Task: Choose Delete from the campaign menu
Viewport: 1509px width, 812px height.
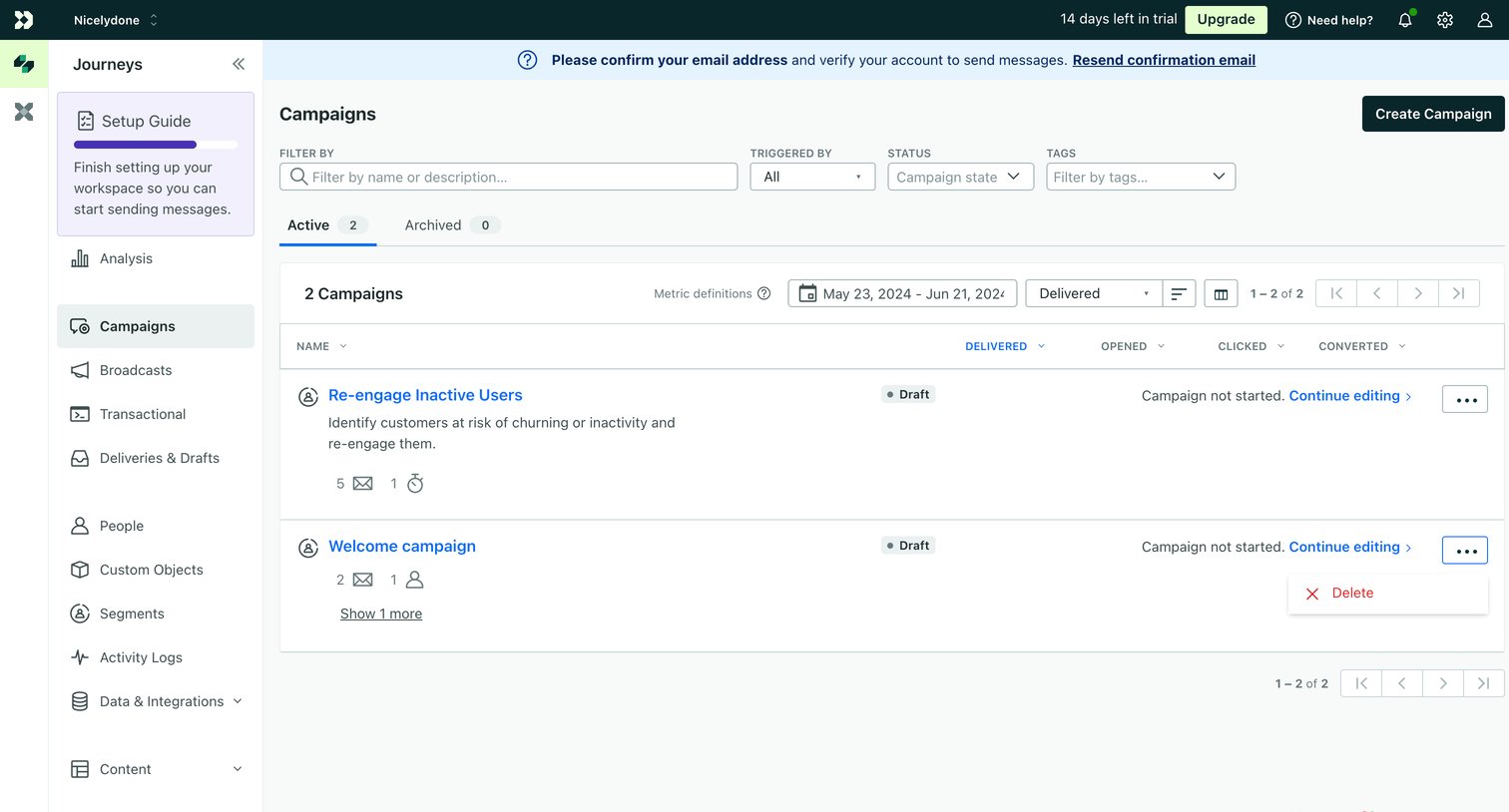Action: (1388, 594)
